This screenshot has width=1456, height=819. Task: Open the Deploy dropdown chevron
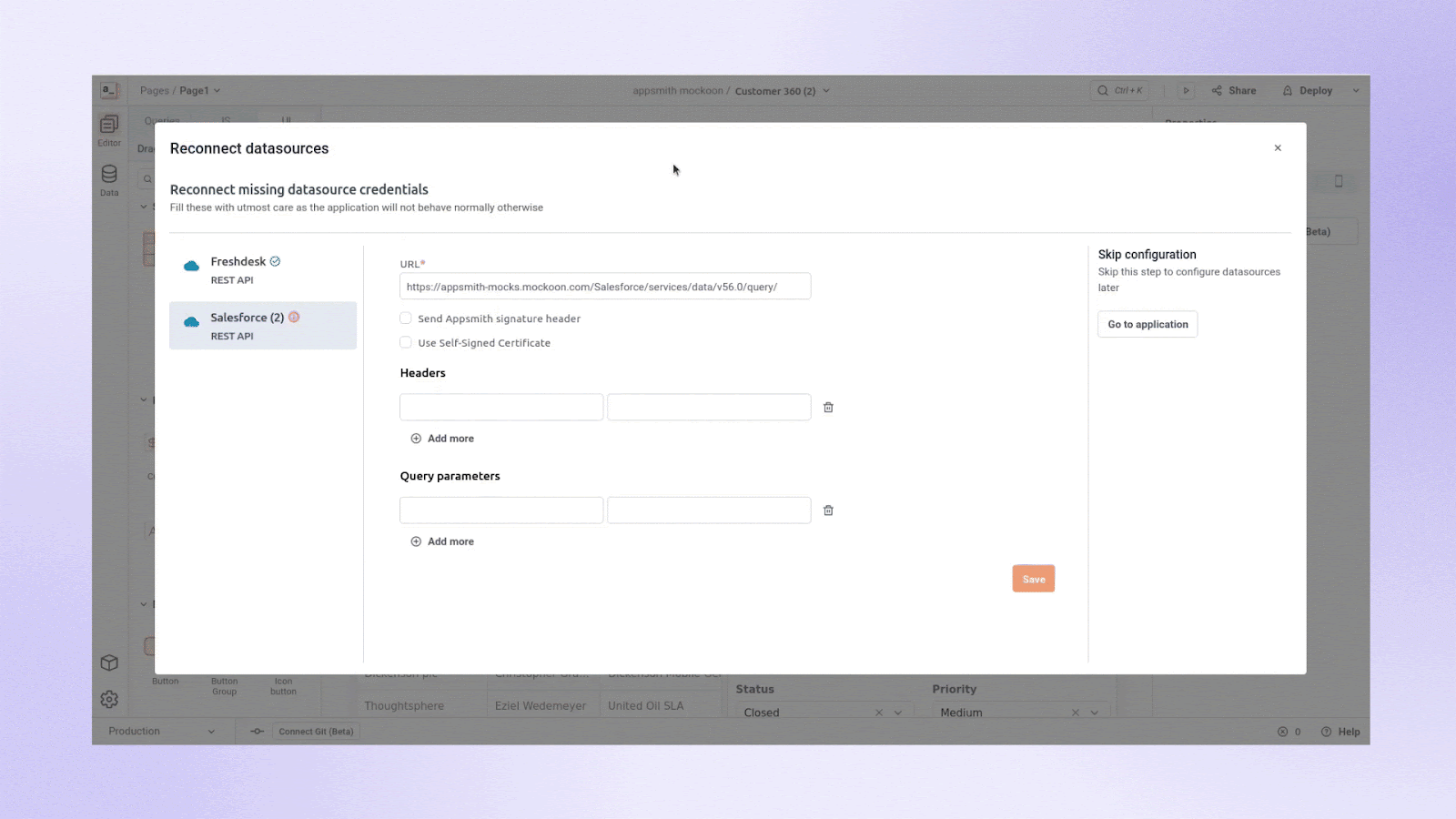1355,90
